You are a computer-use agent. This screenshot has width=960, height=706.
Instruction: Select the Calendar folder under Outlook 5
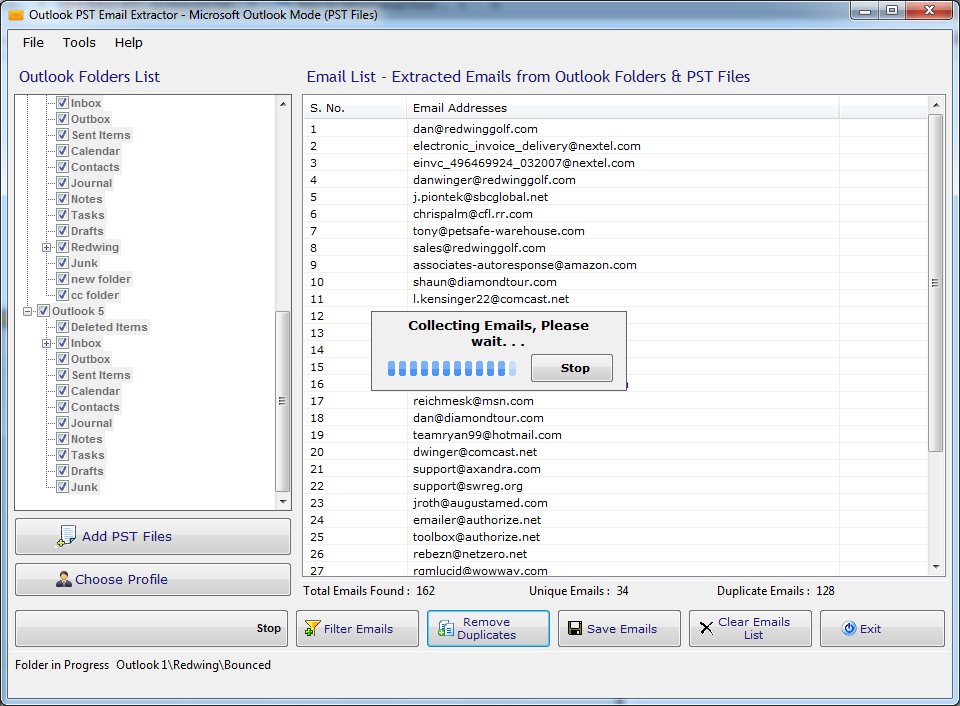(96, 391)
